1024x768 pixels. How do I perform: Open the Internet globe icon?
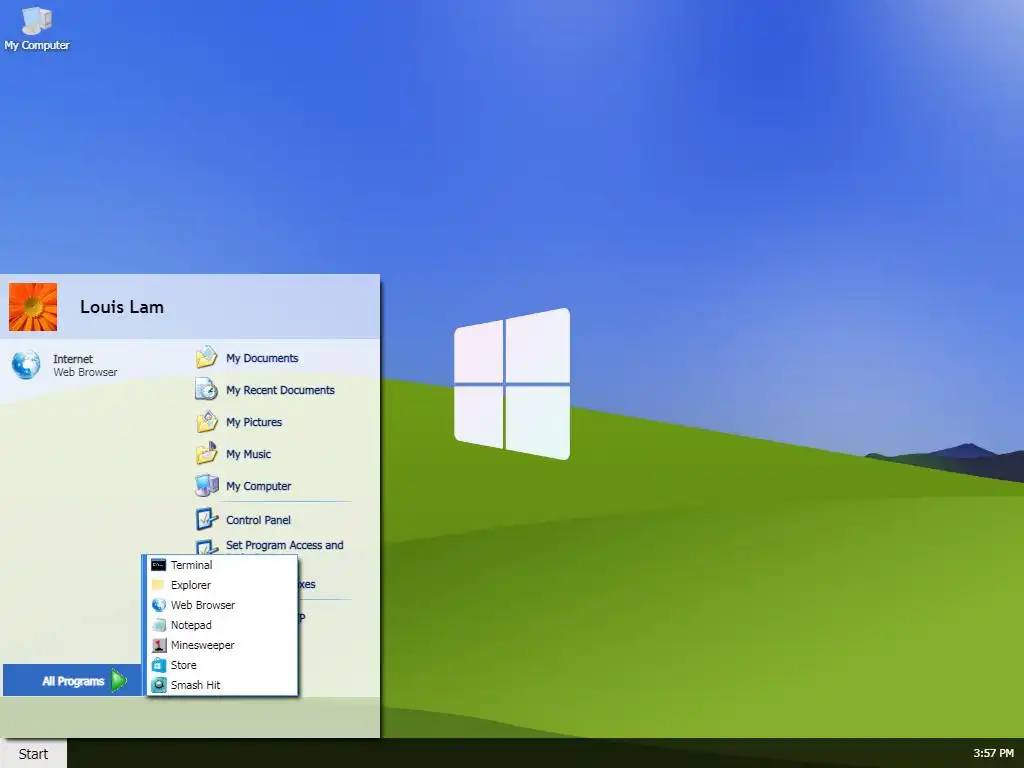(x=25, y=364)
